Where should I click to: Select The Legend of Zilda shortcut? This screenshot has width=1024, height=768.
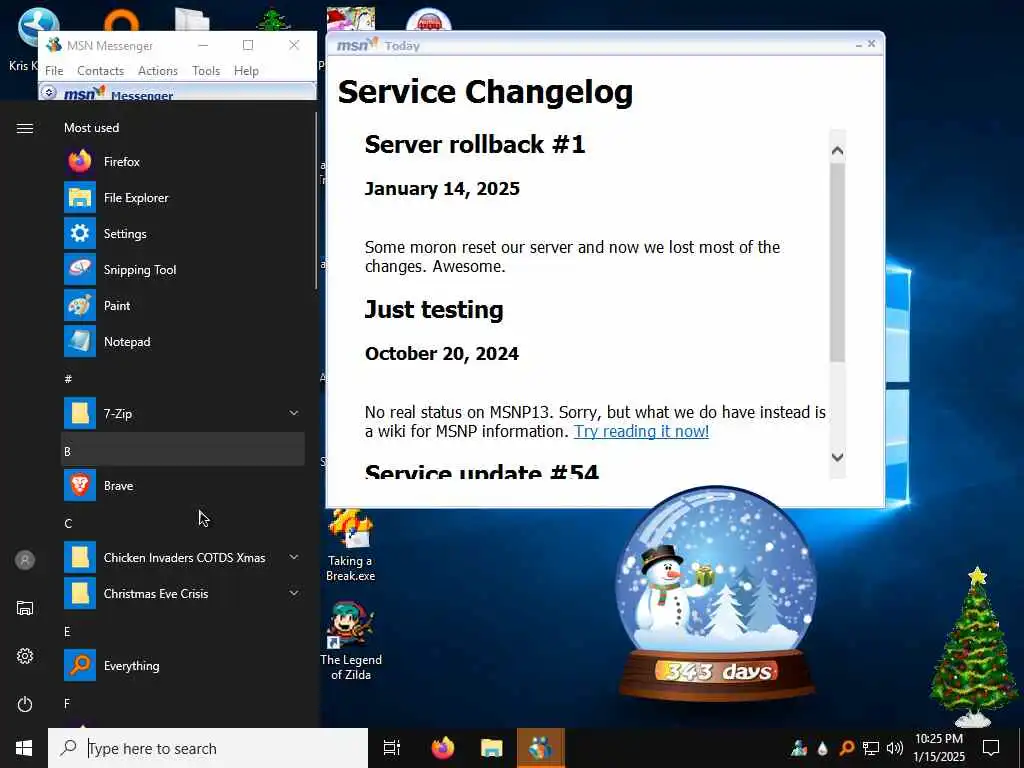point(351,642)
